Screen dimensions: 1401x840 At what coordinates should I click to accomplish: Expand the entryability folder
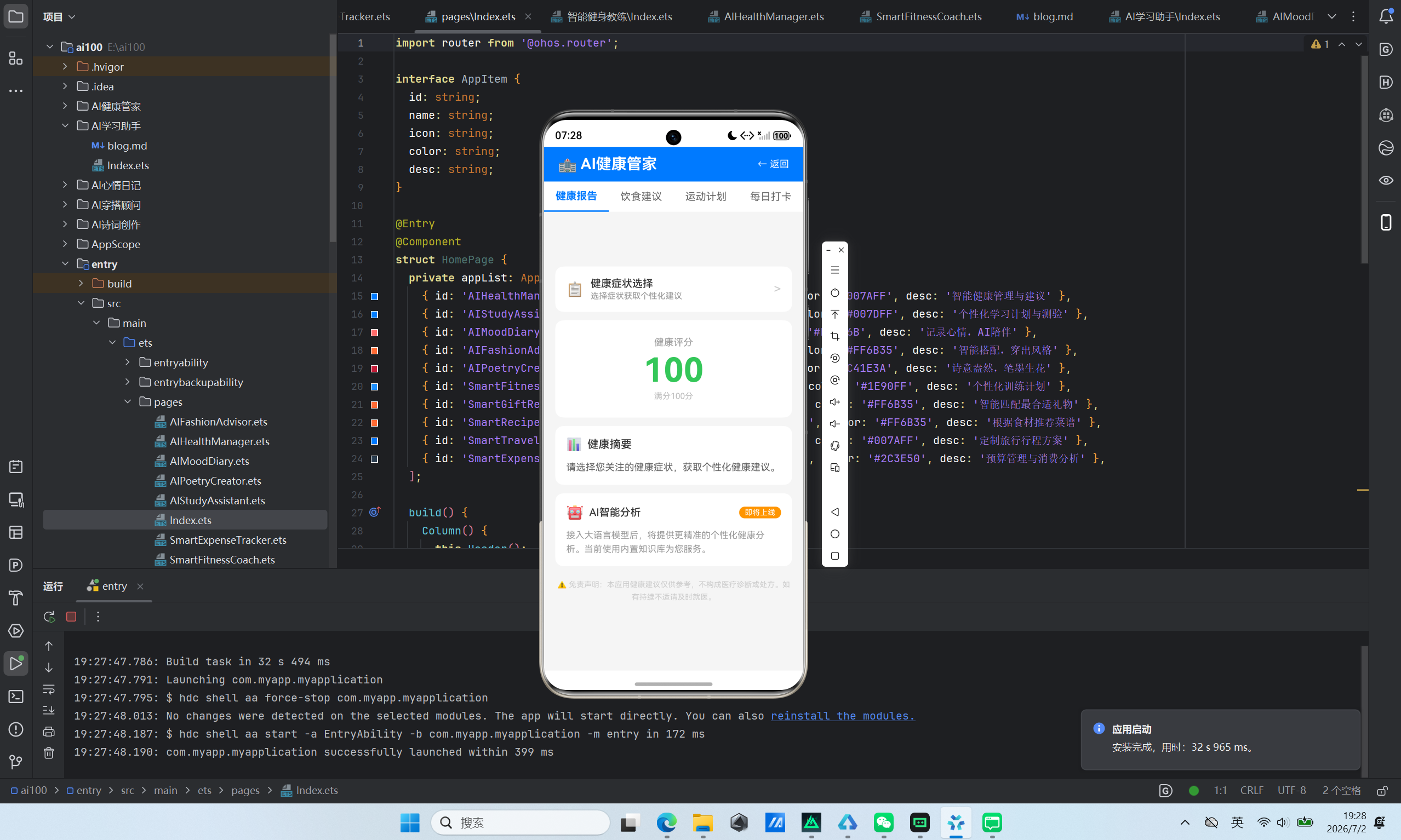128,362
